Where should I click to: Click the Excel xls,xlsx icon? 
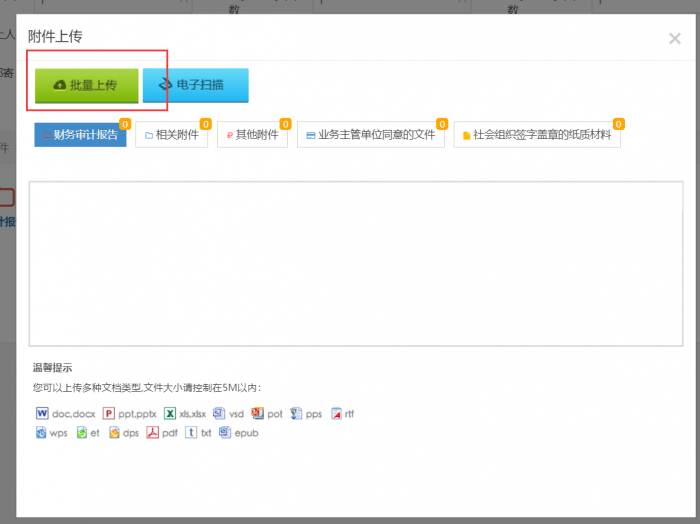click(170, 413)
